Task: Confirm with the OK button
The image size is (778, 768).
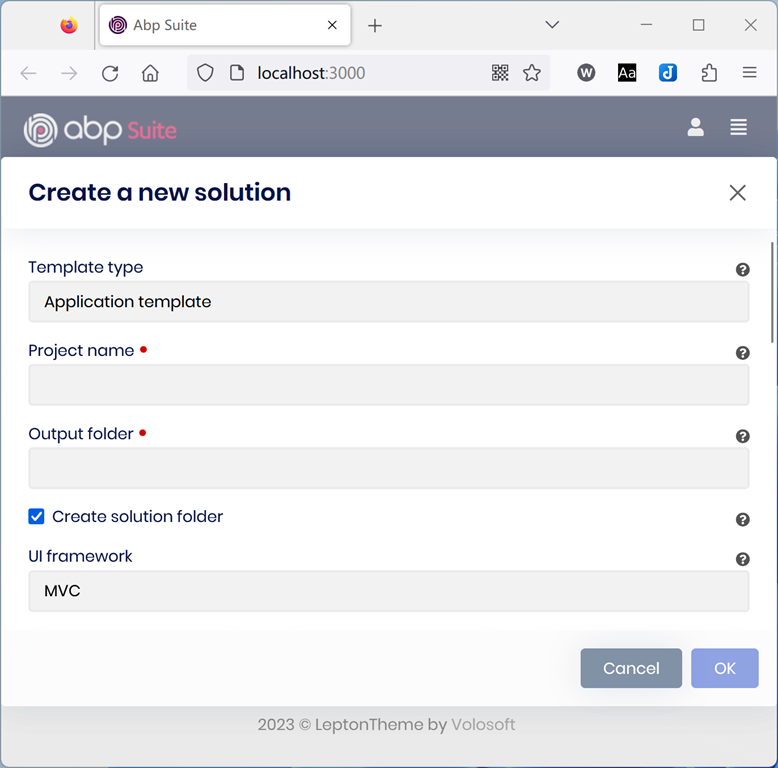Action: tap(724, 668)
